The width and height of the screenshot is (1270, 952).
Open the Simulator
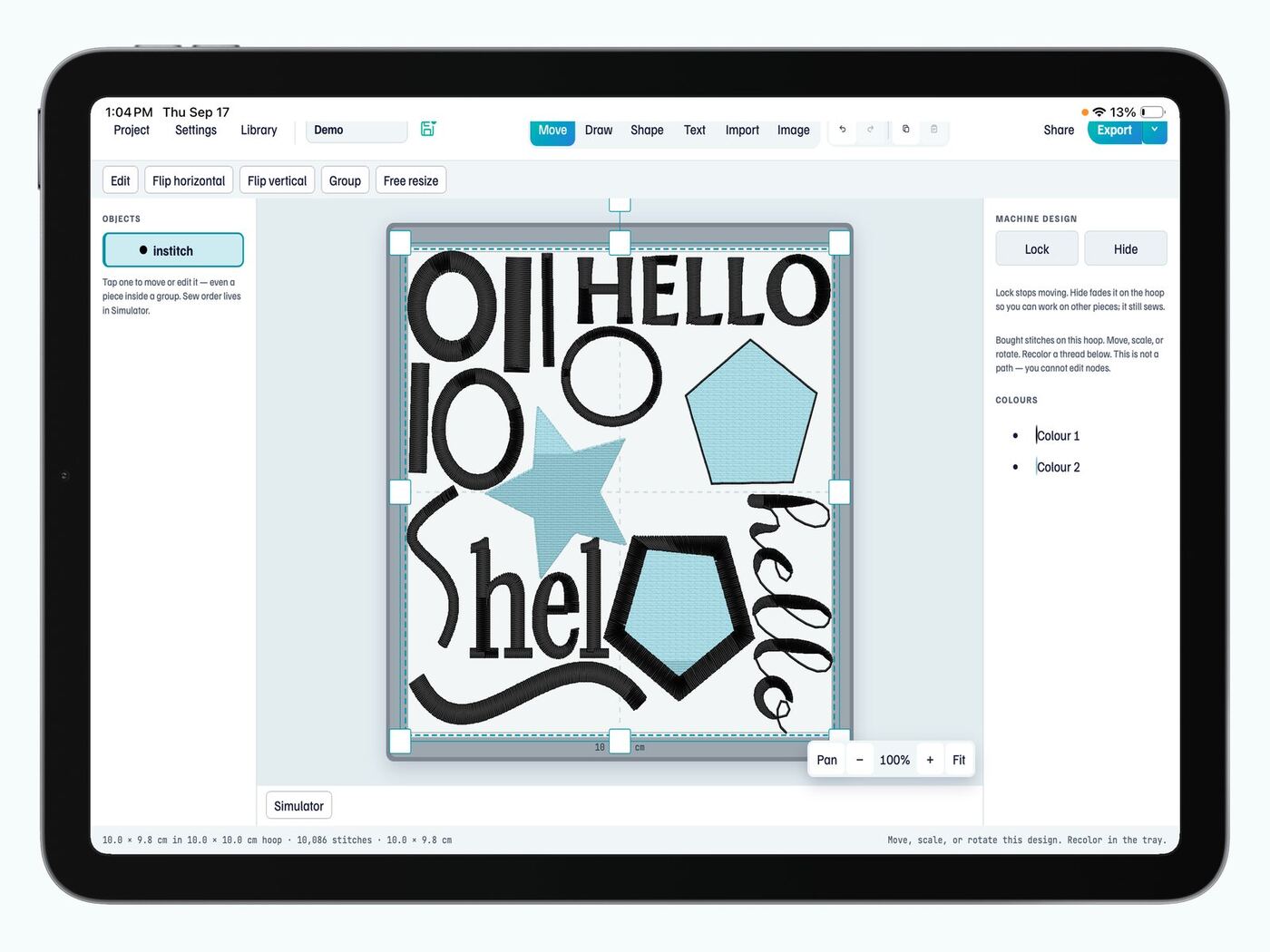pos(298,806)
